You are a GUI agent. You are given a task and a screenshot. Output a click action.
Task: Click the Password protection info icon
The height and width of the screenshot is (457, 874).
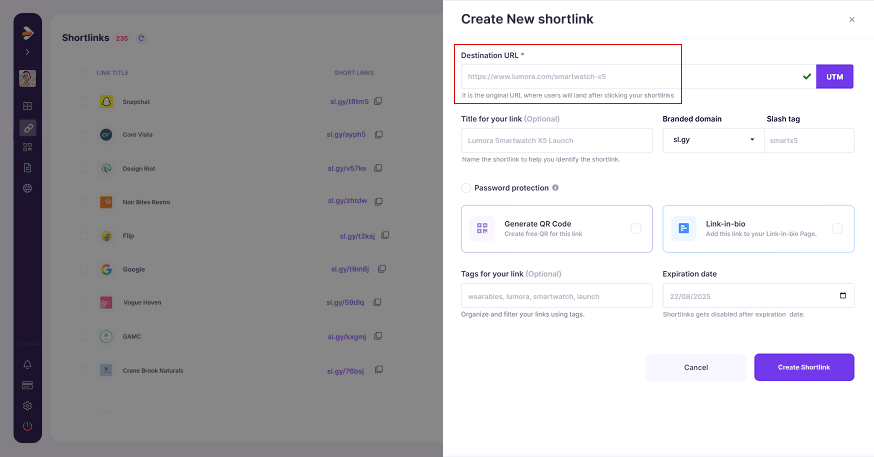point(555,188)
